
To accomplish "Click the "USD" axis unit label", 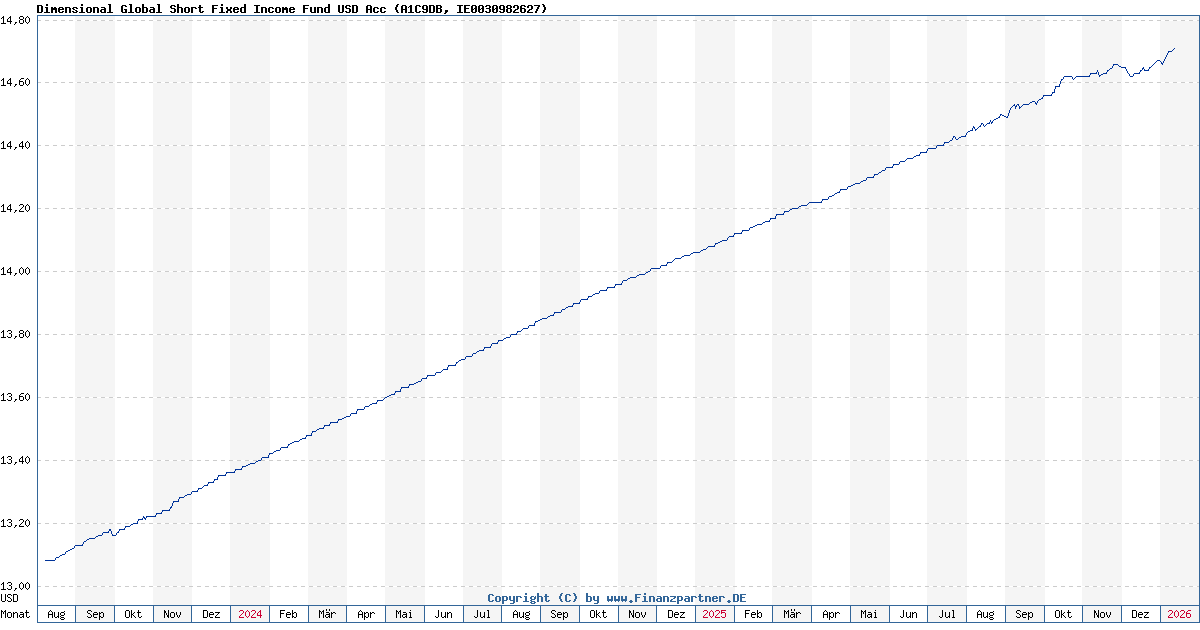I will click(x=10, y=600).
